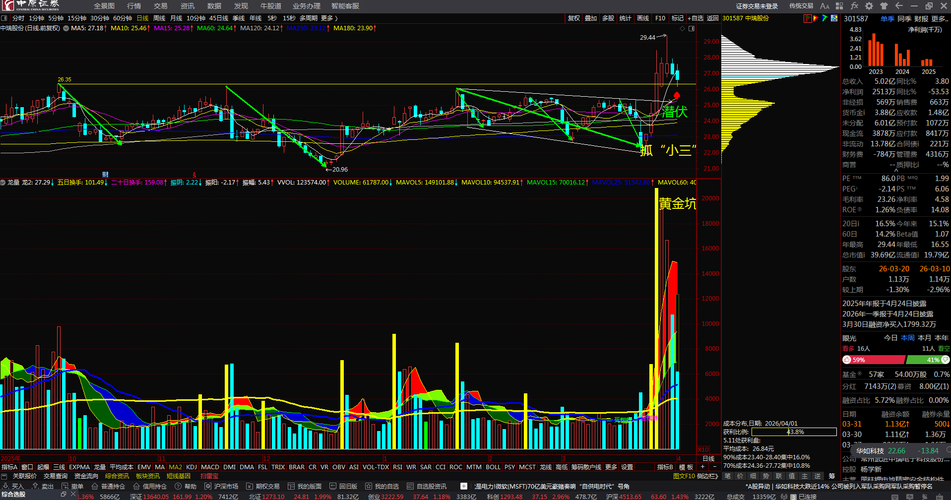Click the 获利比例 43.8% bar
Viewport: 951px width, 500px height.
(794, 432)
